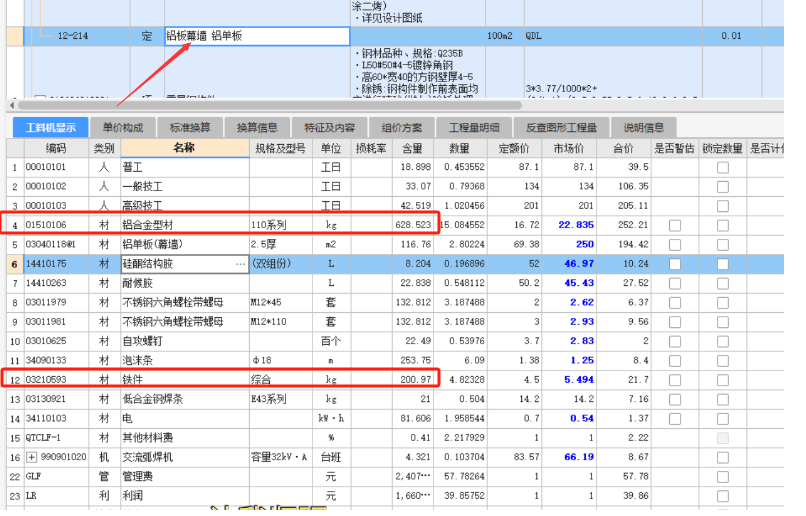Lock quantity checkbox for 一般技工 row
The image size is (806, 516).
723,187
